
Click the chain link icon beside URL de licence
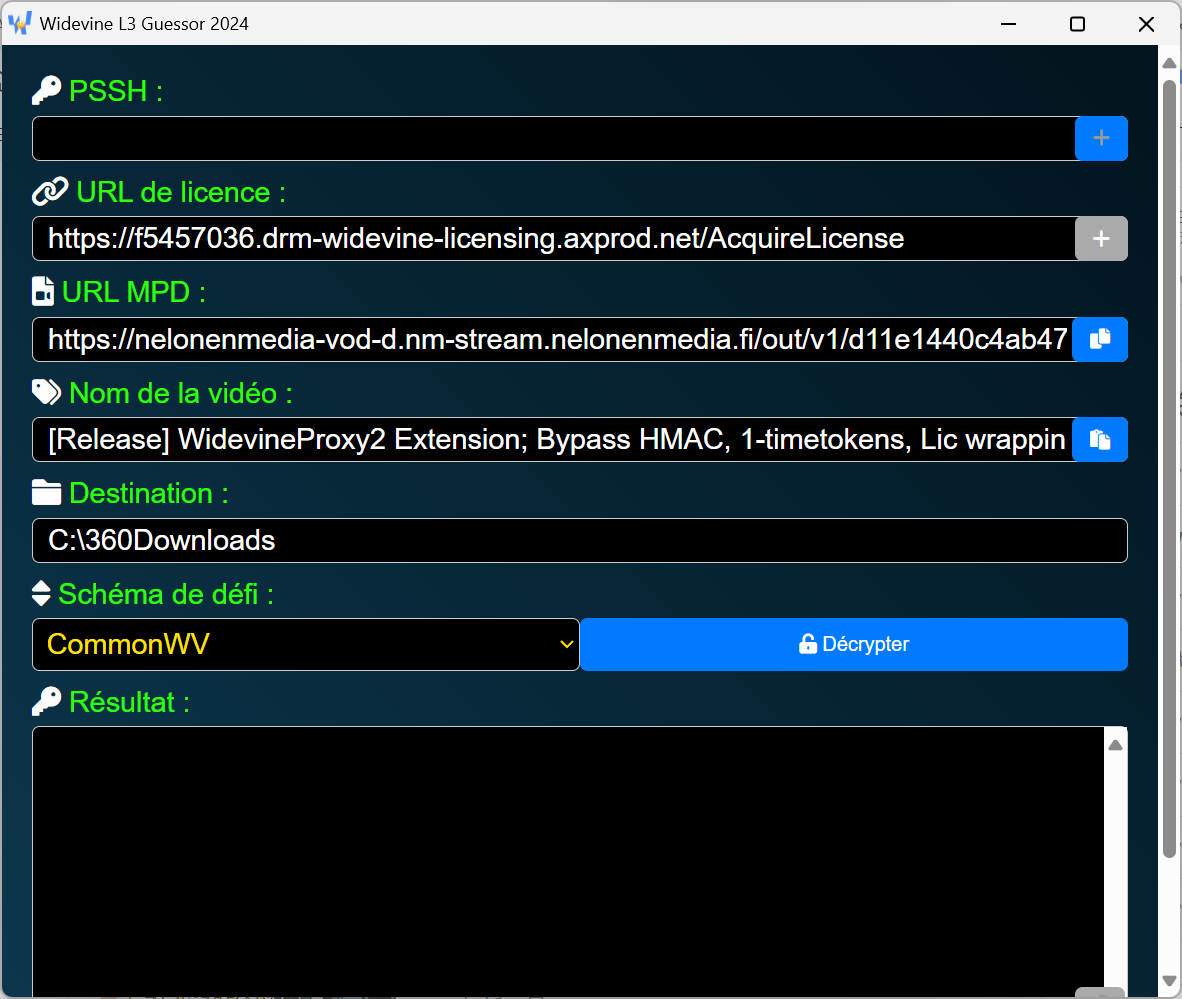point(50,192)
